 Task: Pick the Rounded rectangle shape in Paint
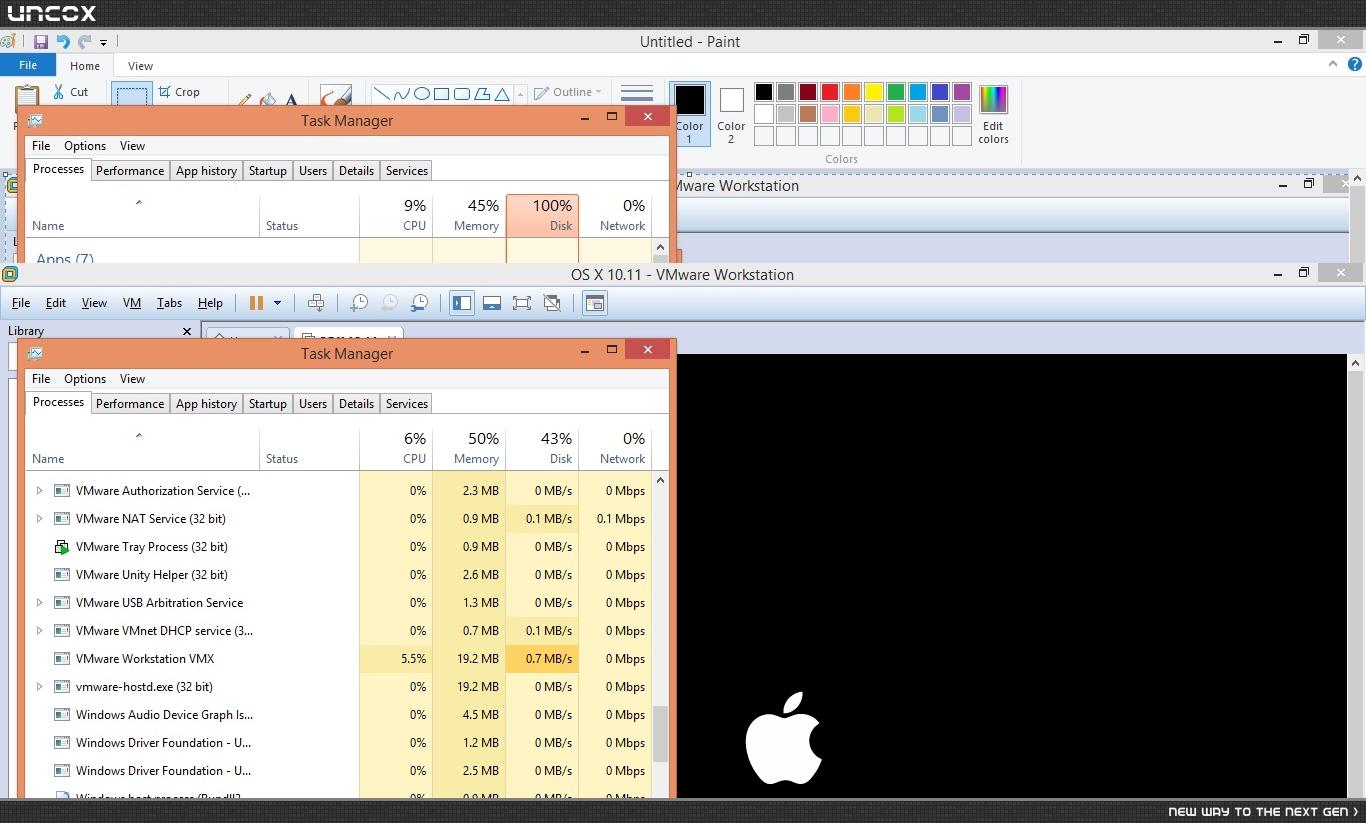[461, 94]
